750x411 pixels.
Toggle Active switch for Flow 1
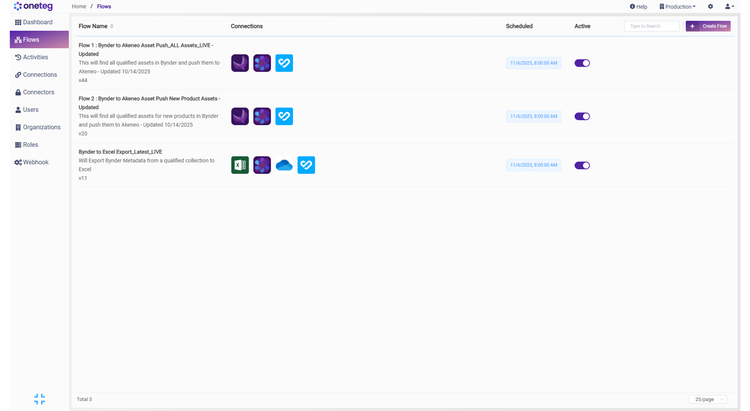point(582,63)
